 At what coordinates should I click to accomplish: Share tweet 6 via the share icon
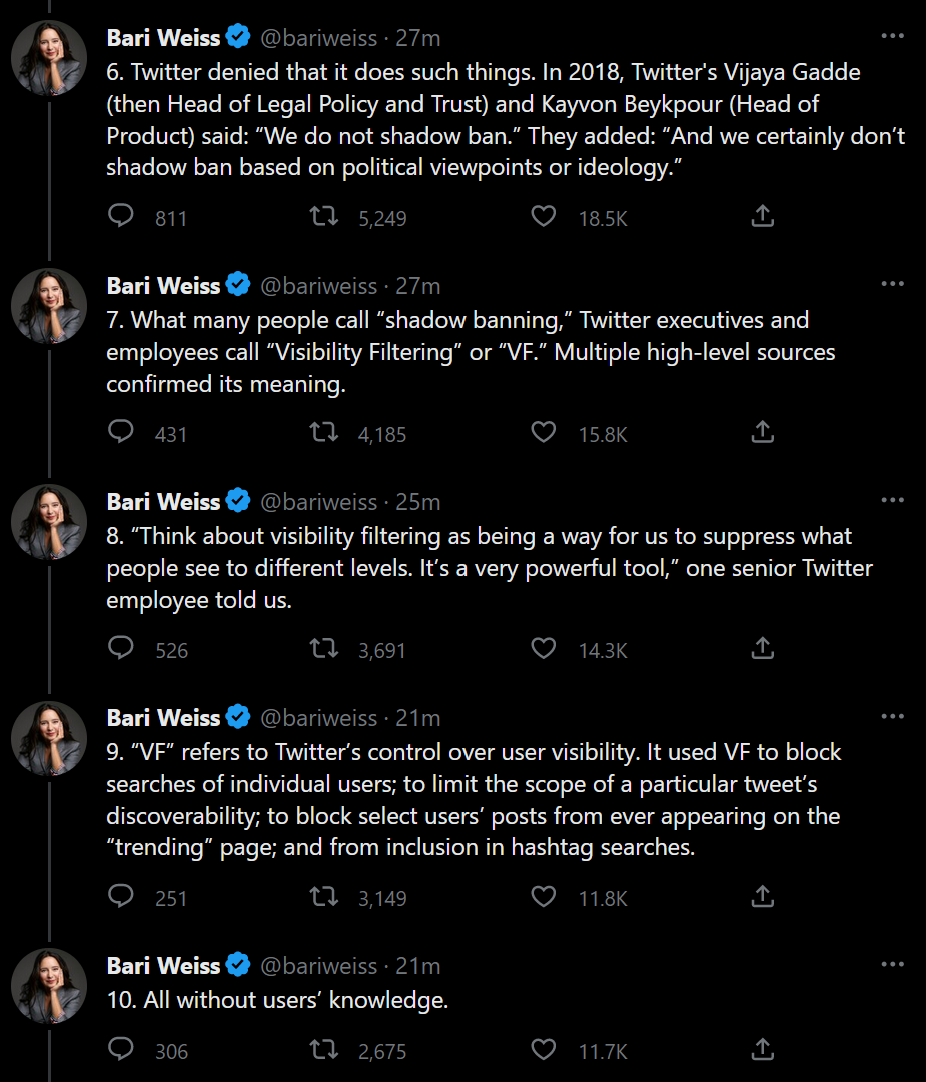(x=762, y=216)
